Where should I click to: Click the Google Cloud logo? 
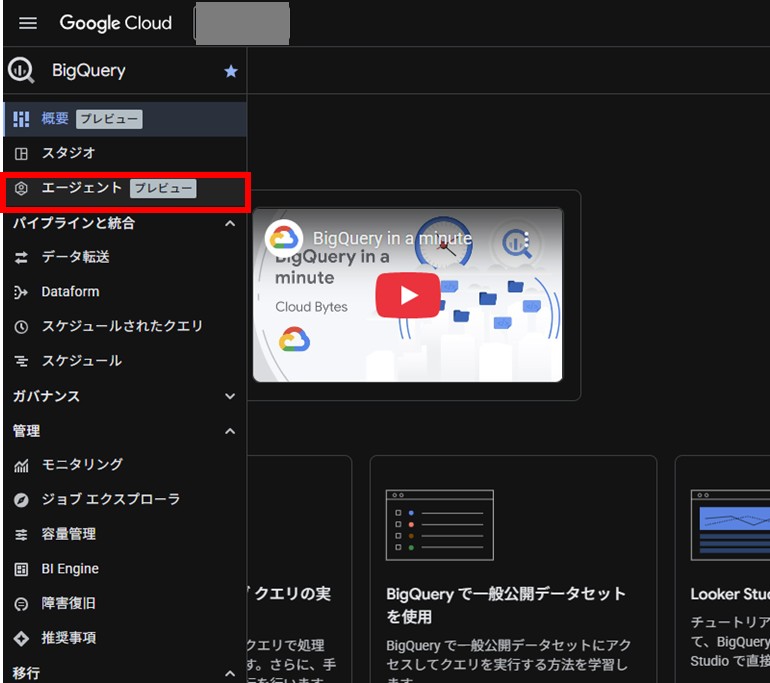116,23
